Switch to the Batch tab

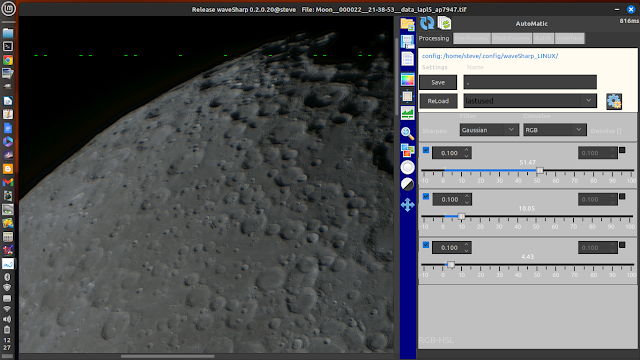coord(543,38)
